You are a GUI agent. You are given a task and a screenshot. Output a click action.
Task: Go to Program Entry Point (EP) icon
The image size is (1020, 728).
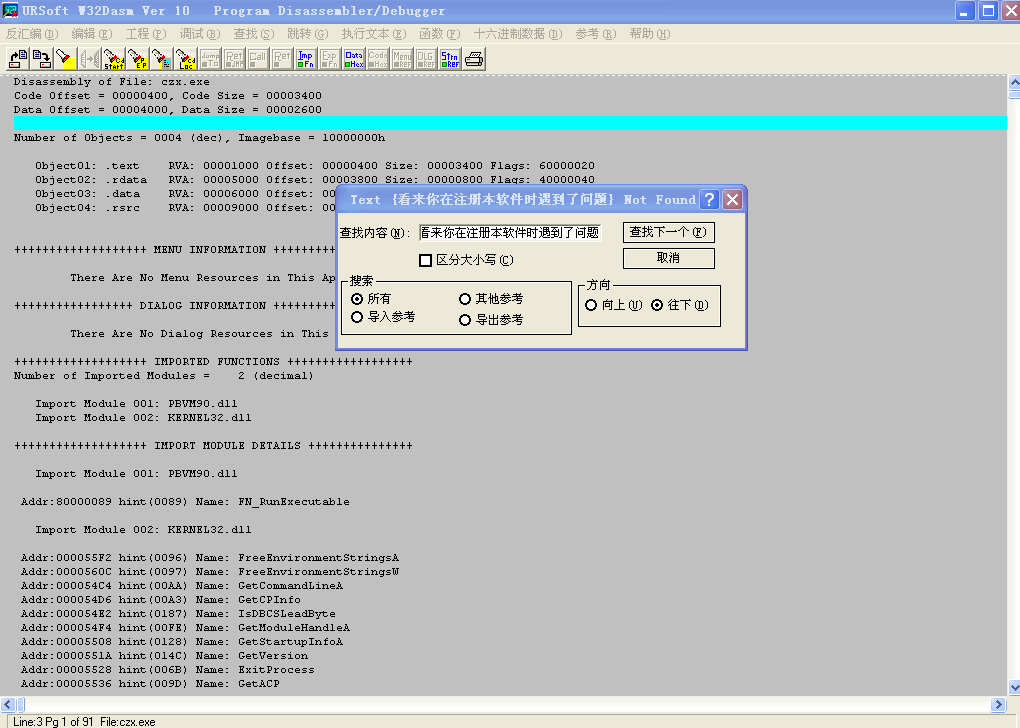point(138,59)
